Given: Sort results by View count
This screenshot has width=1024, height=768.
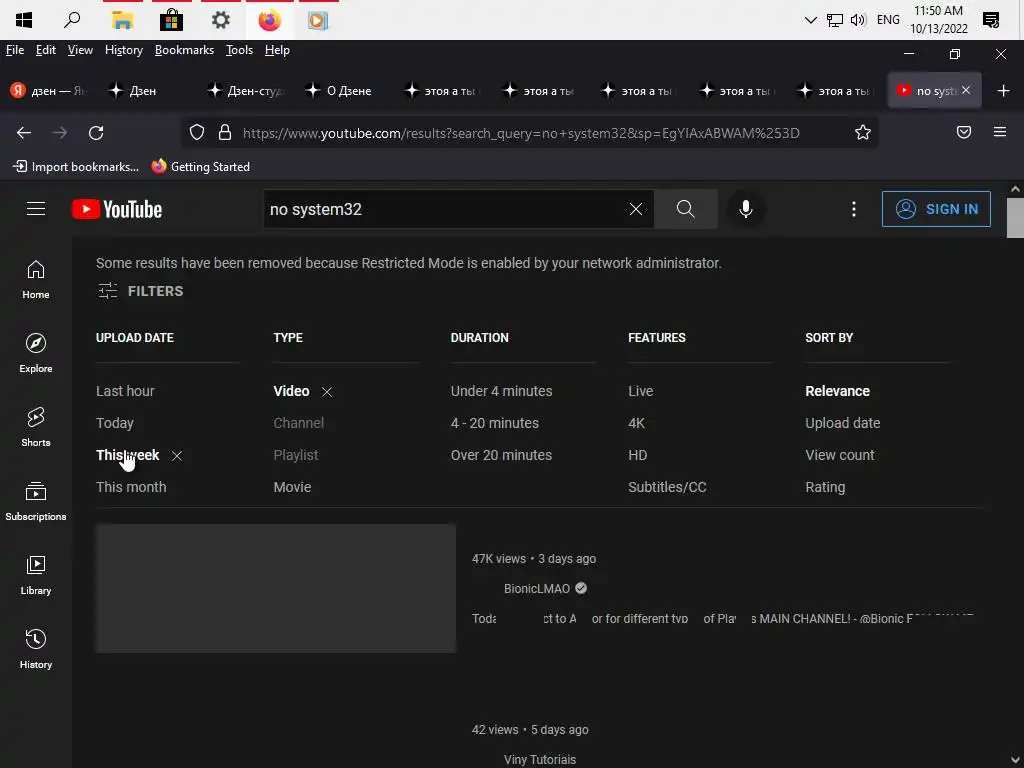Looking at the screenshot, I should (x=840, y=455).
